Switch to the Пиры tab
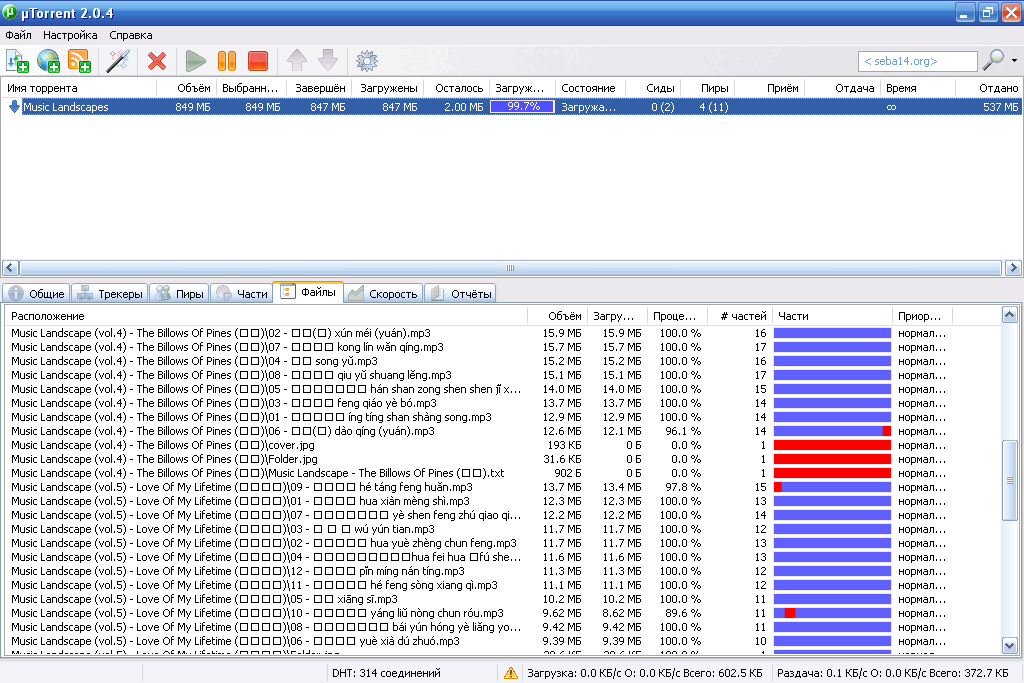 pos(180,294)
